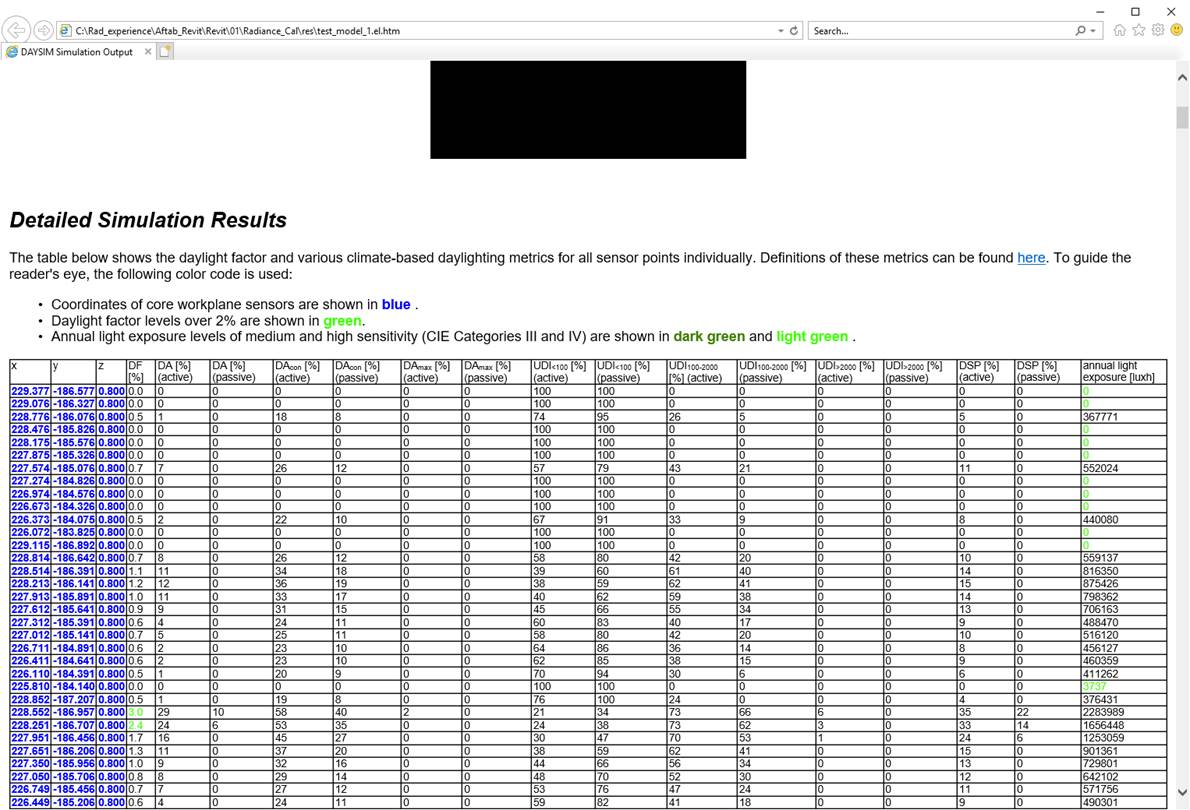Click inside the Search... input box
This screenshot has width=1190, height=810.
[941, 31]
